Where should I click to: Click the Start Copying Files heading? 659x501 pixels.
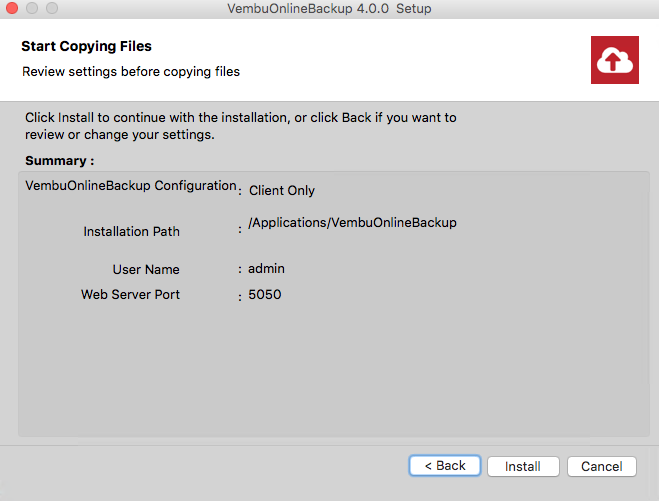86,46
